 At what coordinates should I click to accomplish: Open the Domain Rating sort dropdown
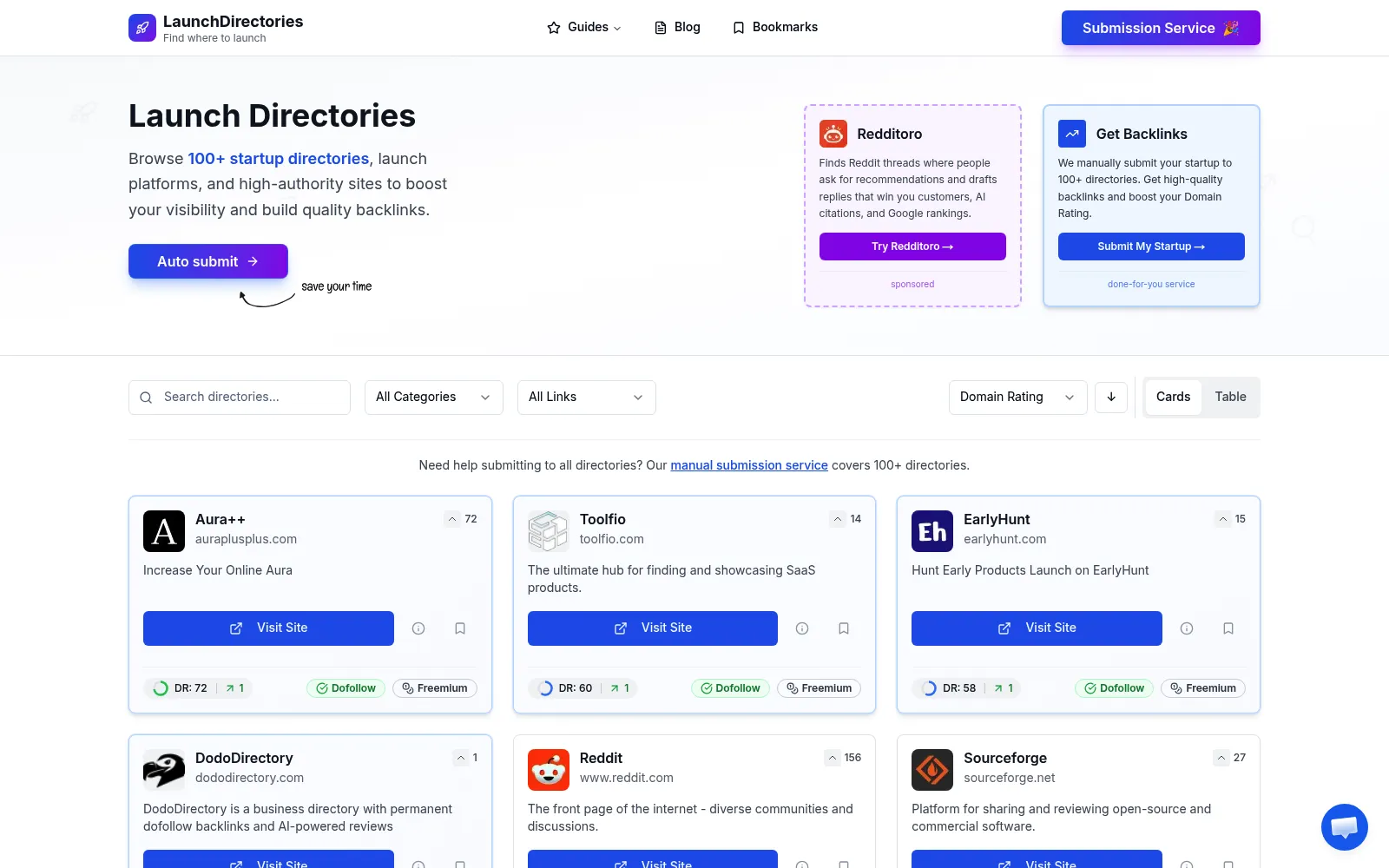[x=1018, y=398]
